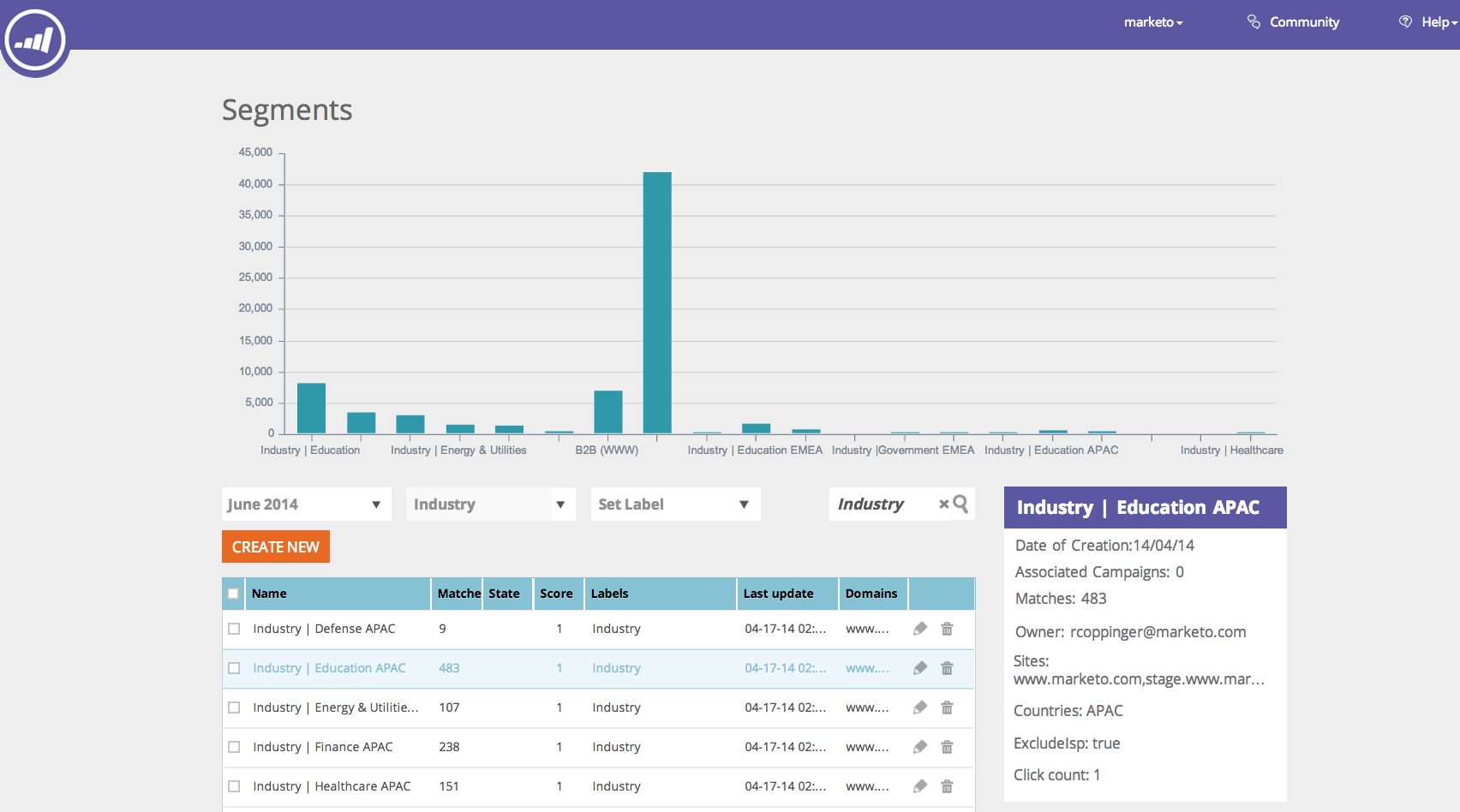Image resolution: width=1460 pixels, height=812 pixels.
Task: Open the Industry filter dropdown
Action: coord(491,505)
